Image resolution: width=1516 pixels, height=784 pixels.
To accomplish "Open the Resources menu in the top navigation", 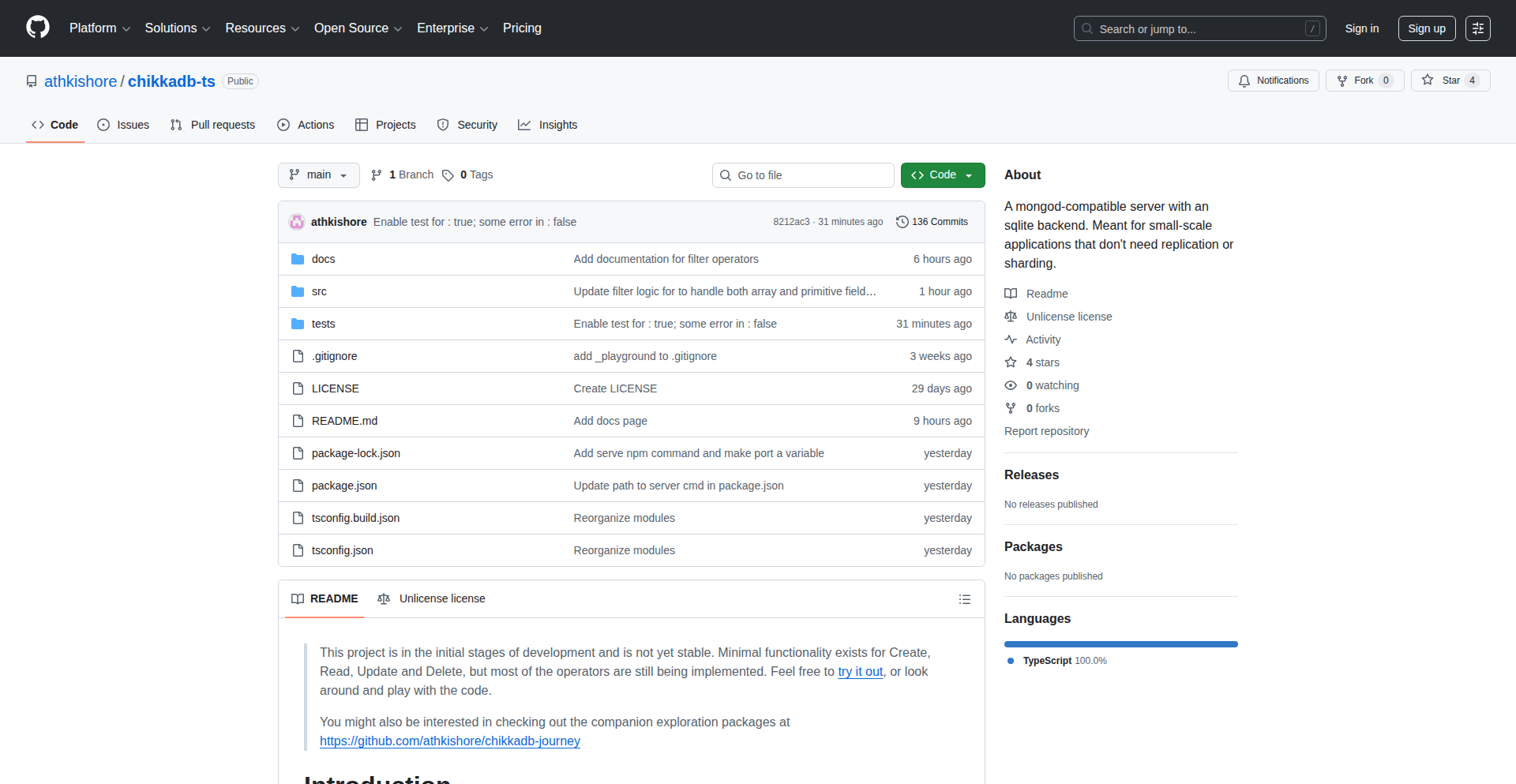I will pos(261,28).
